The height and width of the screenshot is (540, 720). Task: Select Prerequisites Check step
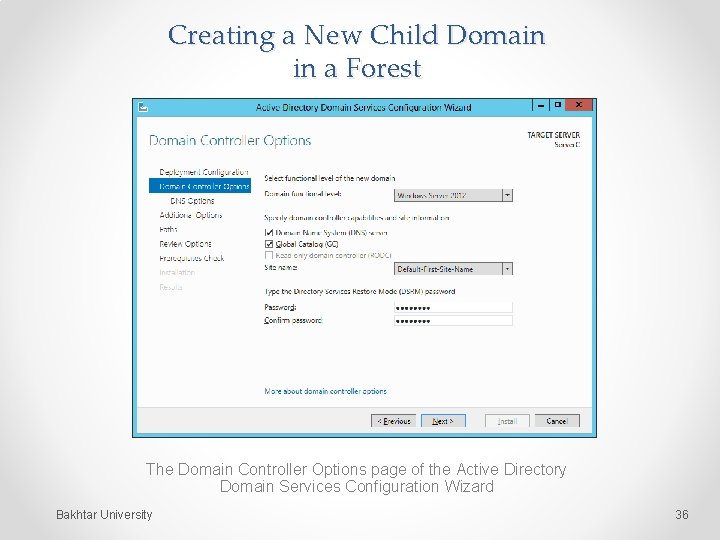pos(191,258)
